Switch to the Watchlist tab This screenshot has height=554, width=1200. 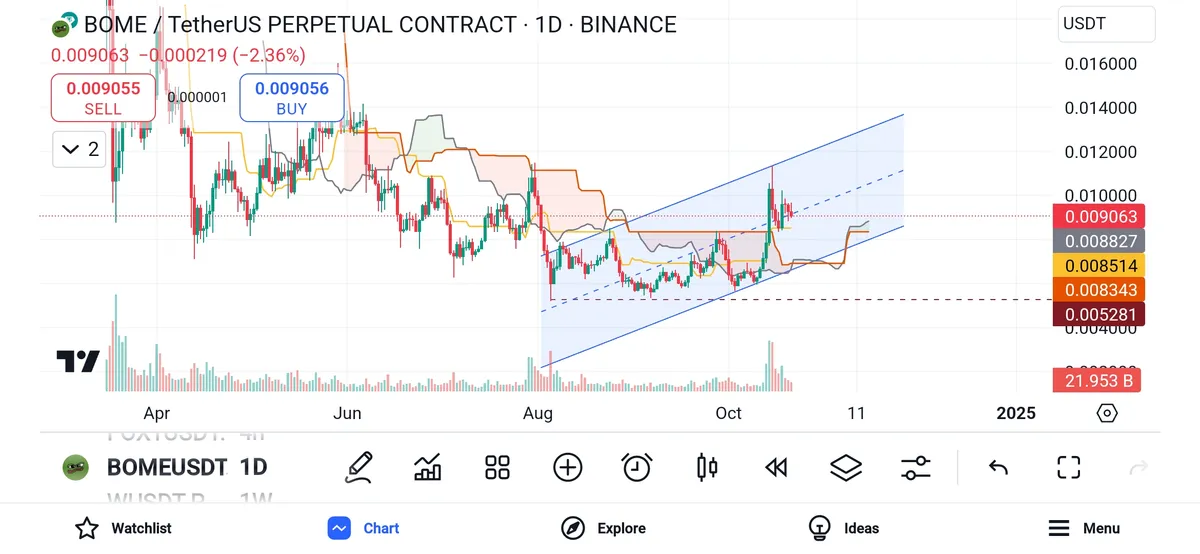point(124,528)
